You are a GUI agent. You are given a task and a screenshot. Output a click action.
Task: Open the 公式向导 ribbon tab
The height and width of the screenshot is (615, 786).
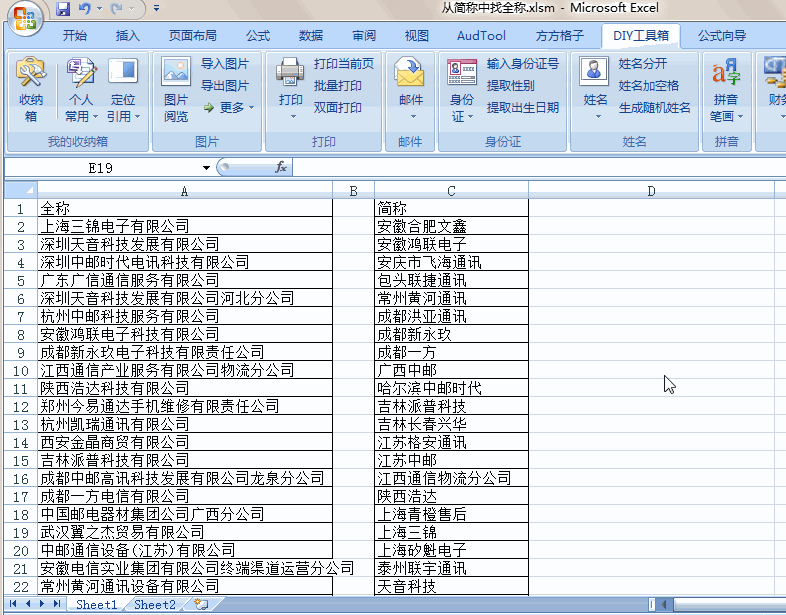(x=722, y=36)
